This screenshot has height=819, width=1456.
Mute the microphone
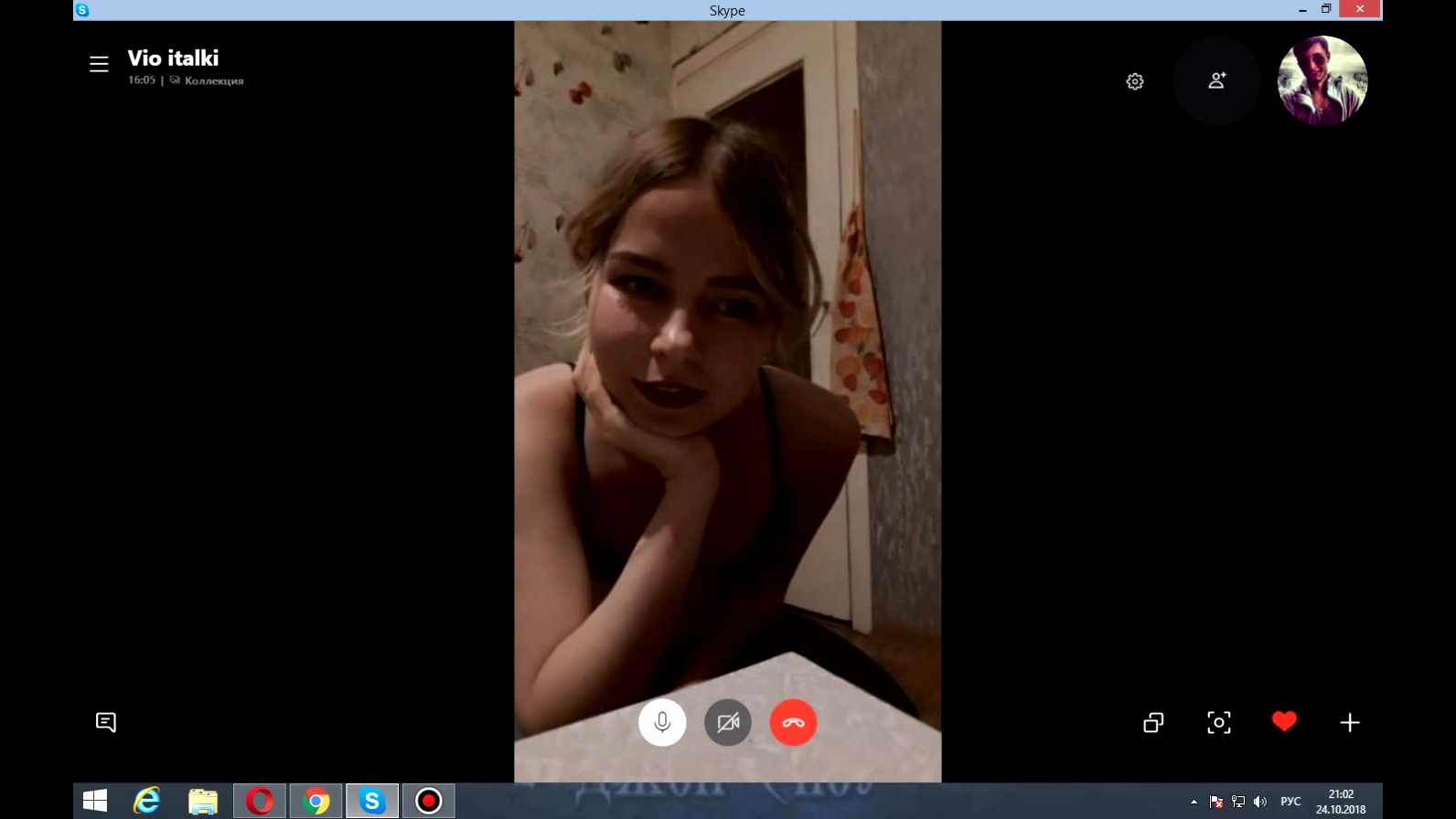[x=662, y=722]
